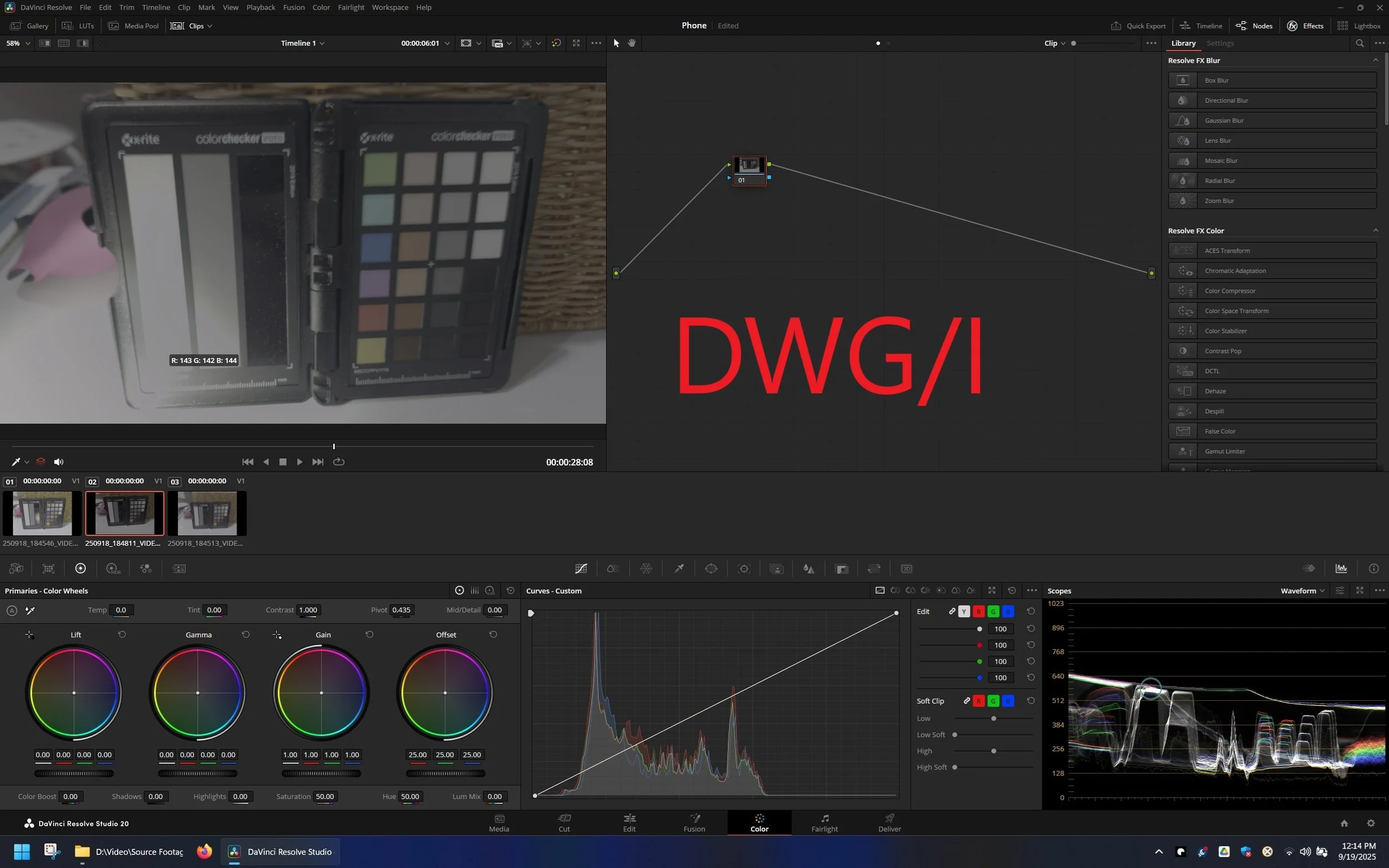Click the Quick Export button
The image size is (1389, 868).
point(1138,26)
